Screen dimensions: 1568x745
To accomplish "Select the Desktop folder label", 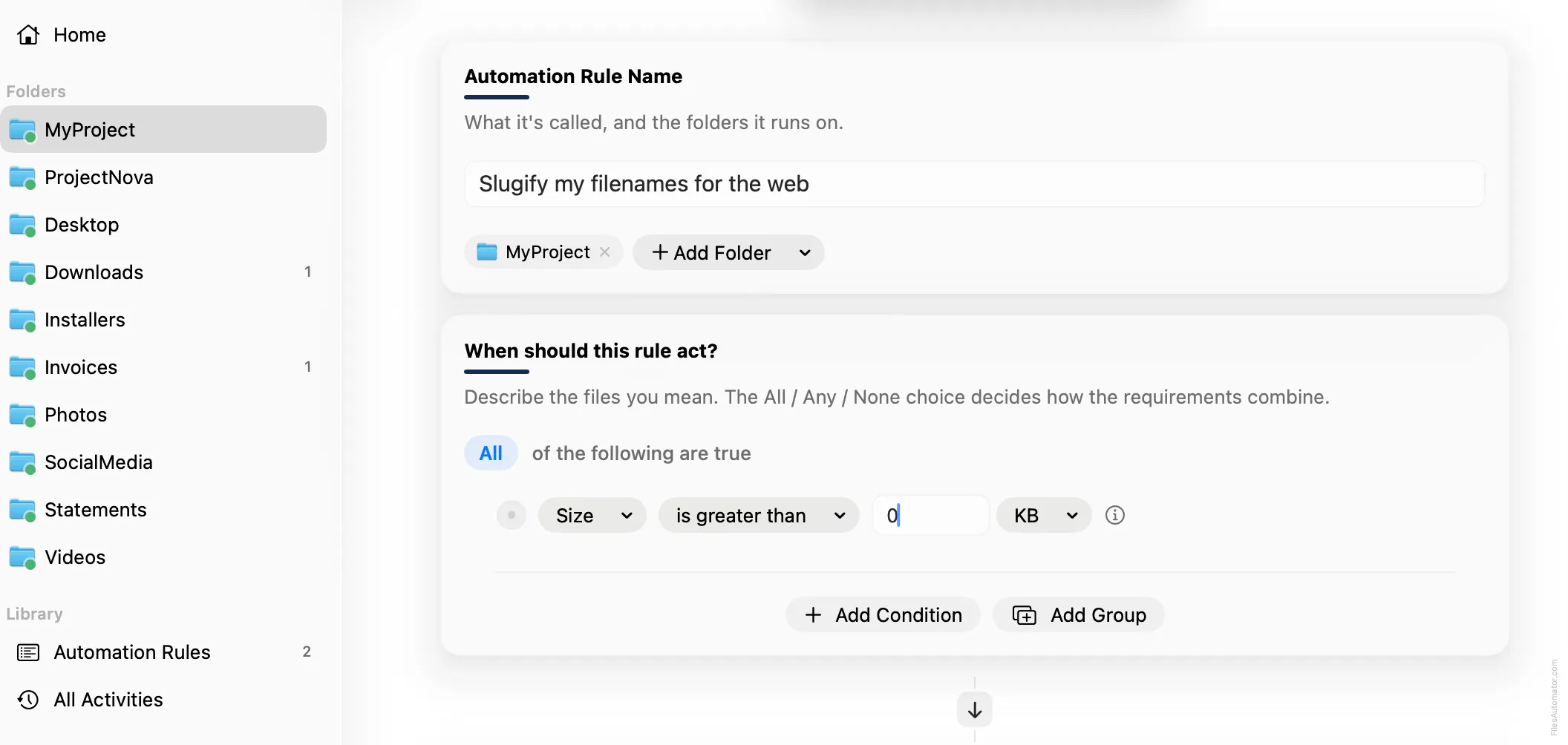I will tap(82, 225).
